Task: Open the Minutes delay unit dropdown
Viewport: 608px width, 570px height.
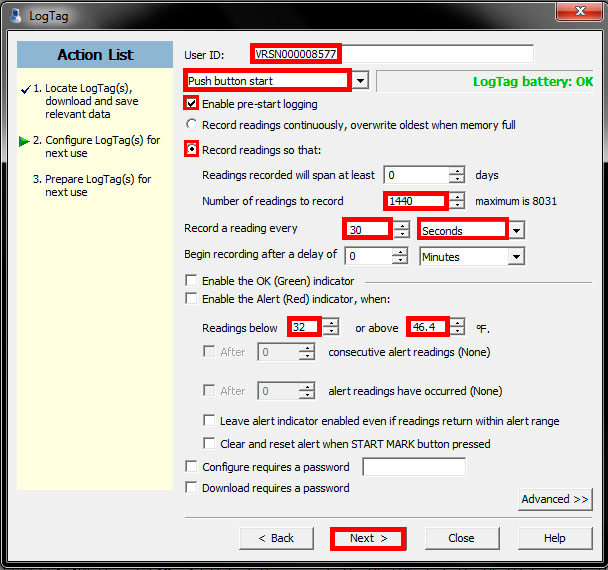Action: pos(516,257)
